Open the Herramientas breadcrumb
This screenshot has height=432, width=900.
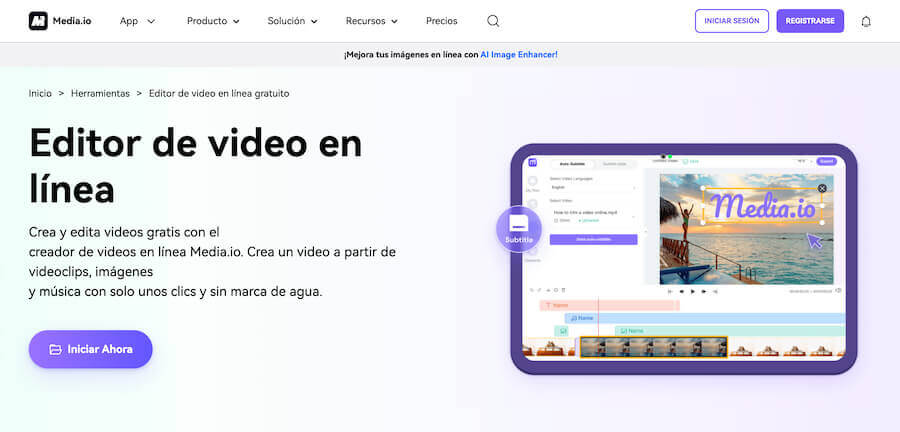[100, 93]
